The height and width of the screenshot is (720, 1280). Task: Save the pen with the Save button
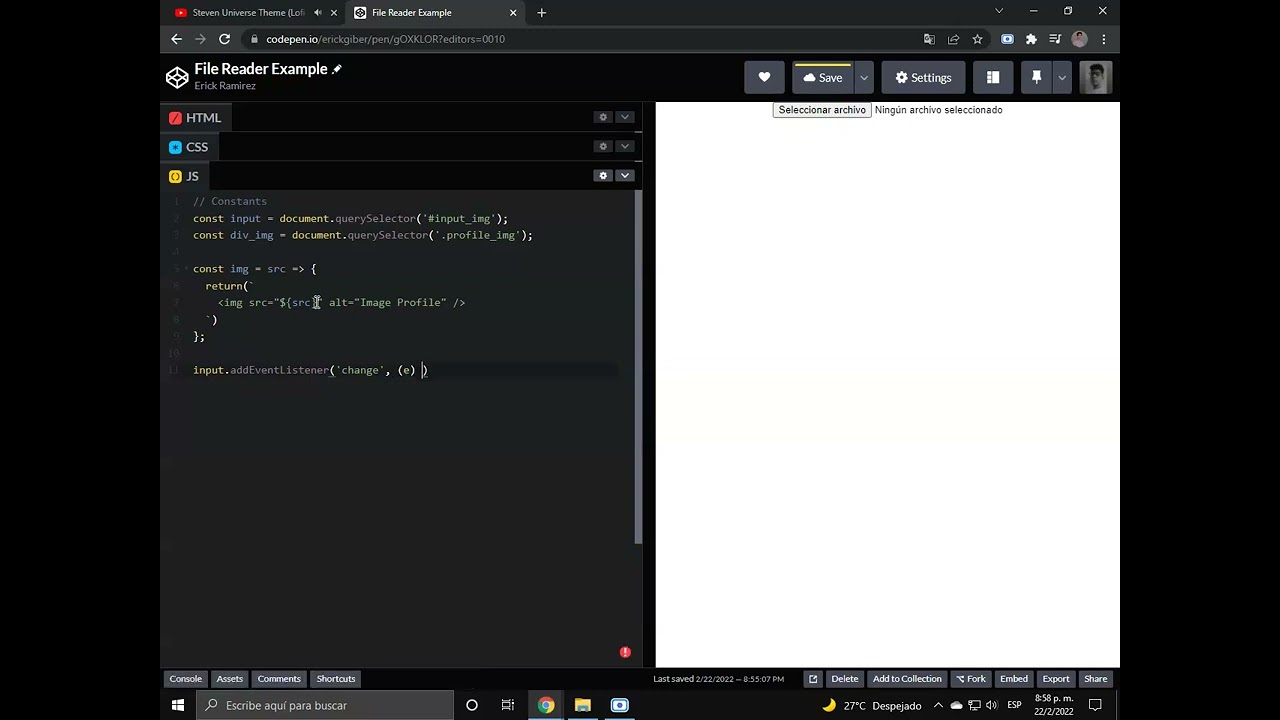tap(823, 77)
